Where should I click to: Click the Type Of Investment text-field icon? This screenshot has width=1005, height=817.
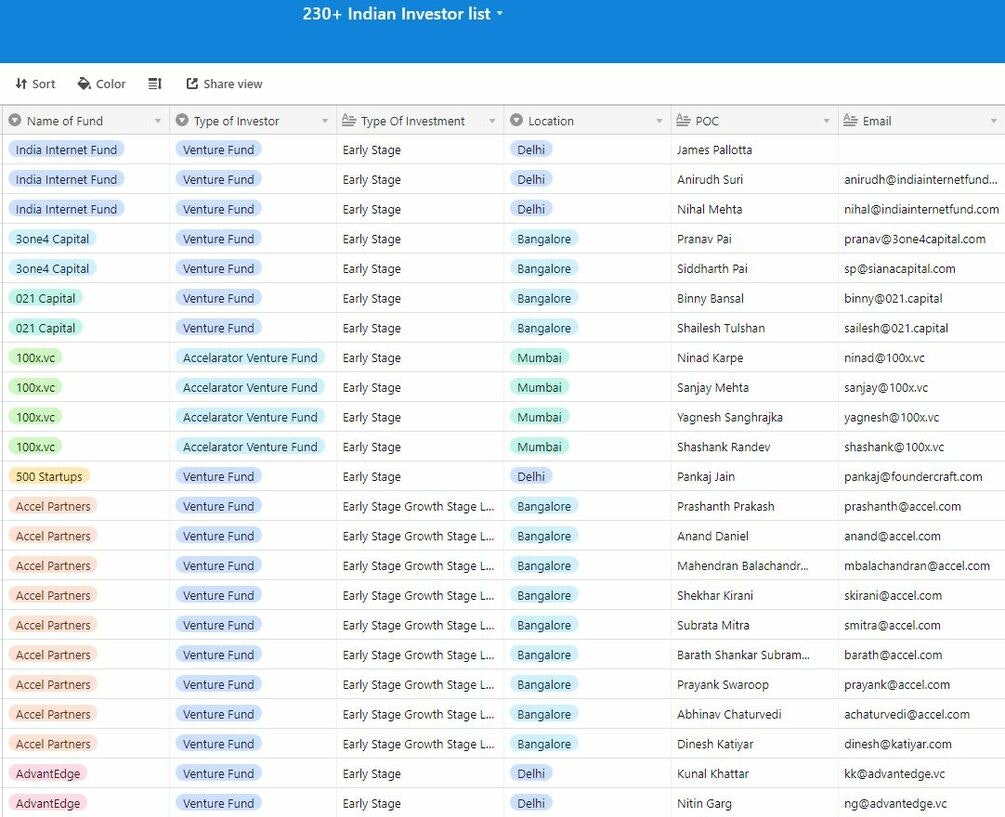tap(349, 120)
